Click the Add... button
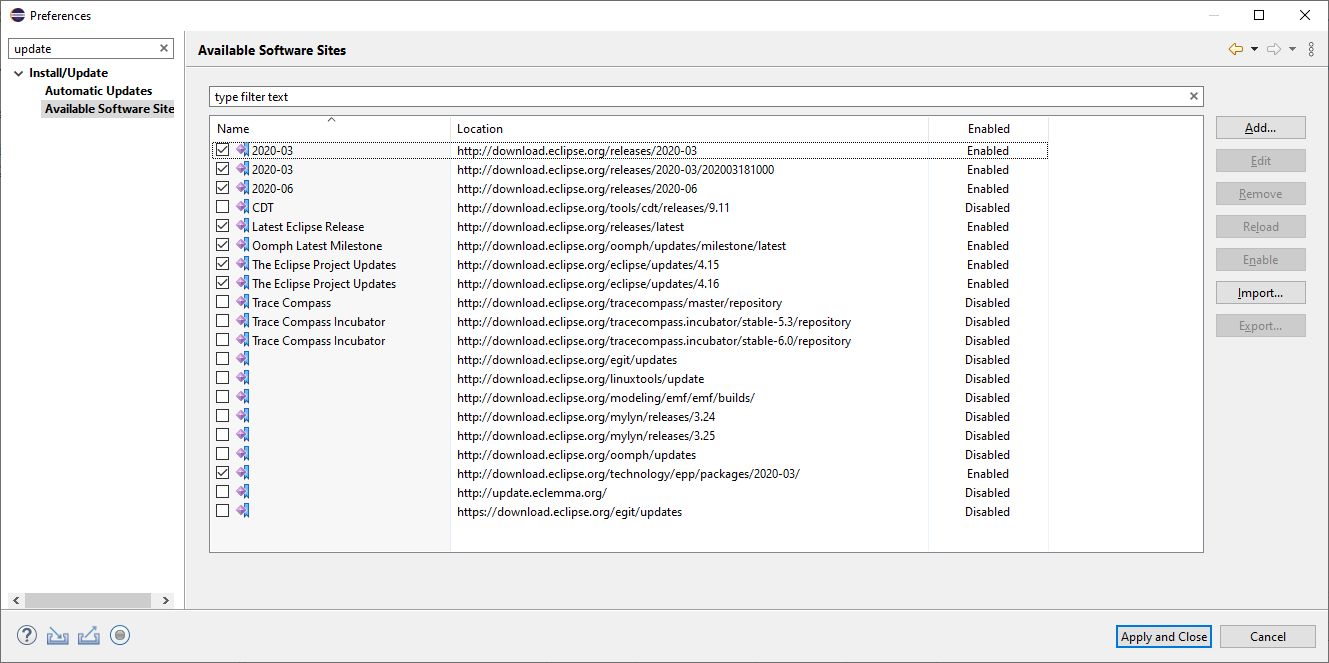The width and height of the screenshot is (1329, 663). (1260, 128)
